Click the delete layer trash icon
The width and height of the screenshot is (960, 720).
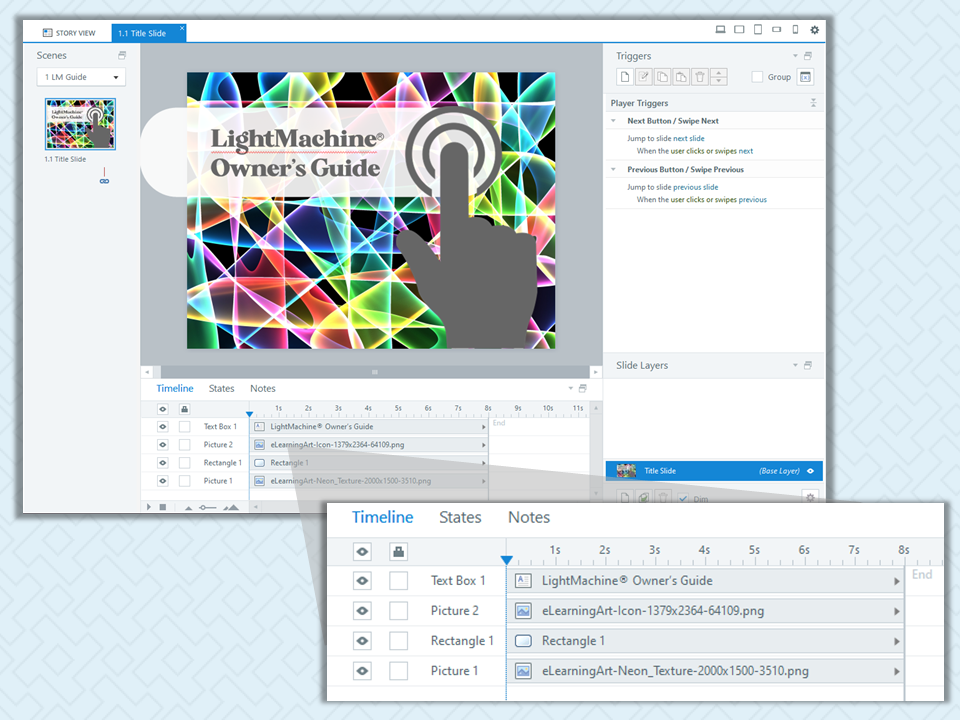[x=662, y=498]
